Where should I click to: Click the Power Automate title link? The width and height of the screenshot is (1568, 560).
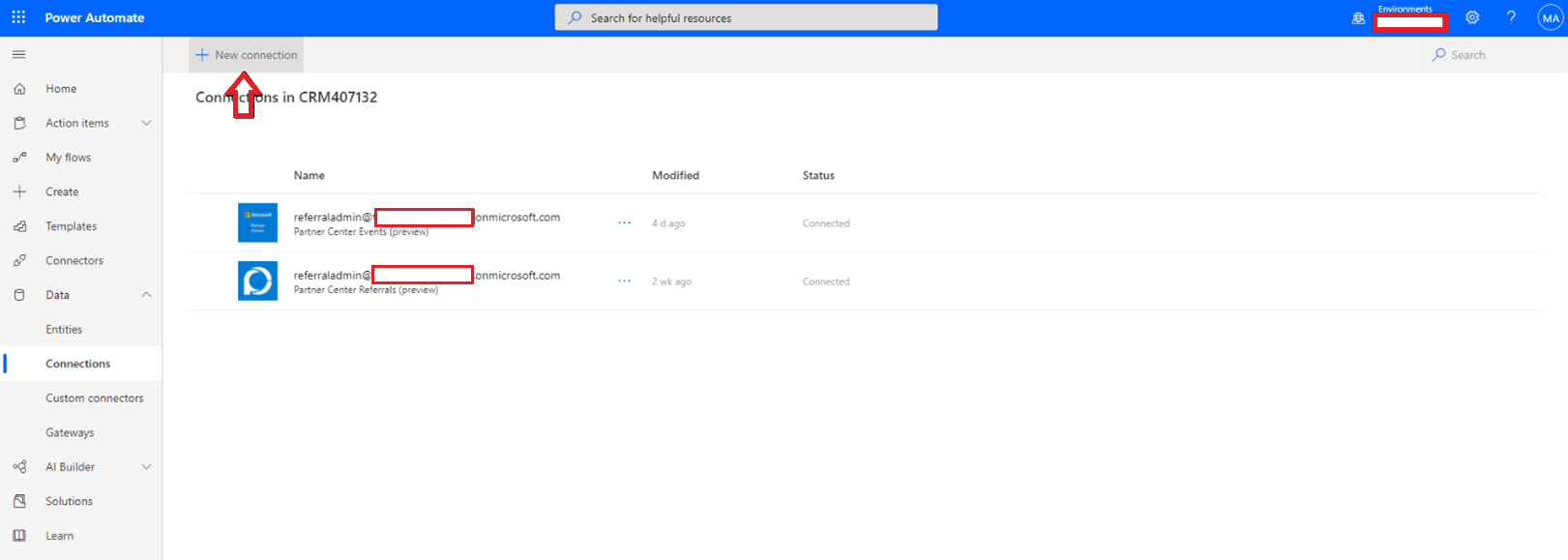(95, 17)
